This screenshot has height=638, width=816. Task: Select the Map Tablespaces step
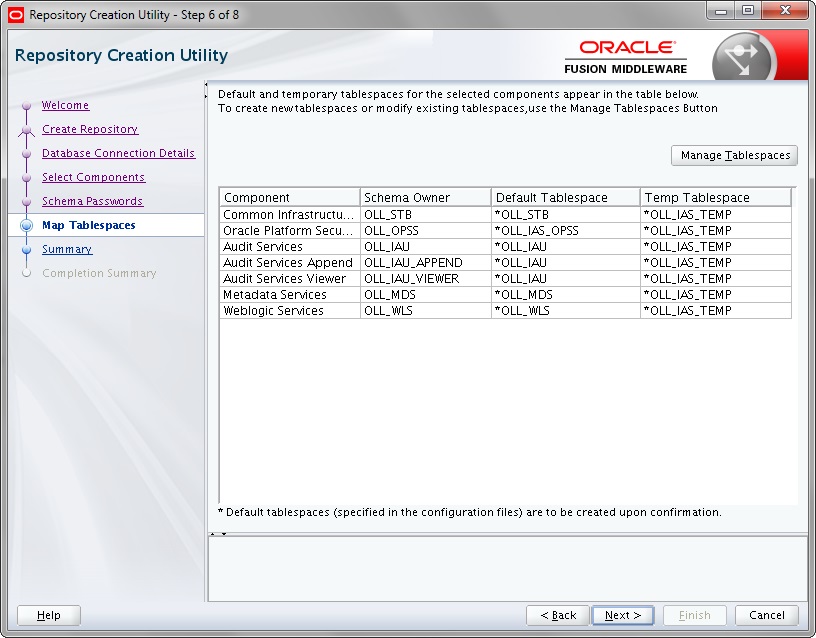[x=88, y=225]
